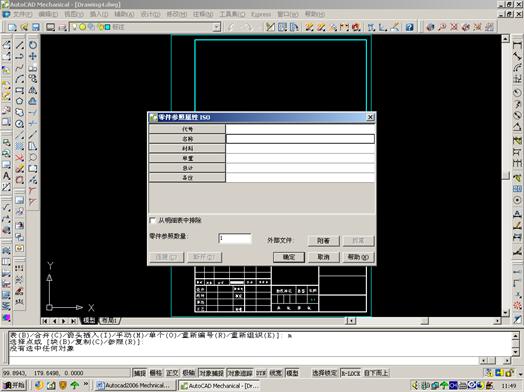The image size is (524, 392).
Task: Select the Circle tool in left toolbar
Action: click(x=20, y=124)
